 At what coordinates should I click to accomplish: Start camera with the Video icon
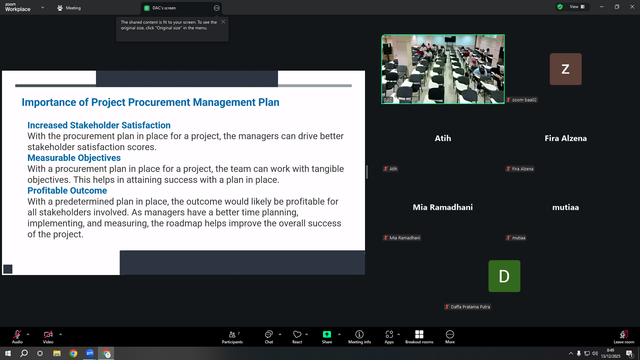pos(48,337)
